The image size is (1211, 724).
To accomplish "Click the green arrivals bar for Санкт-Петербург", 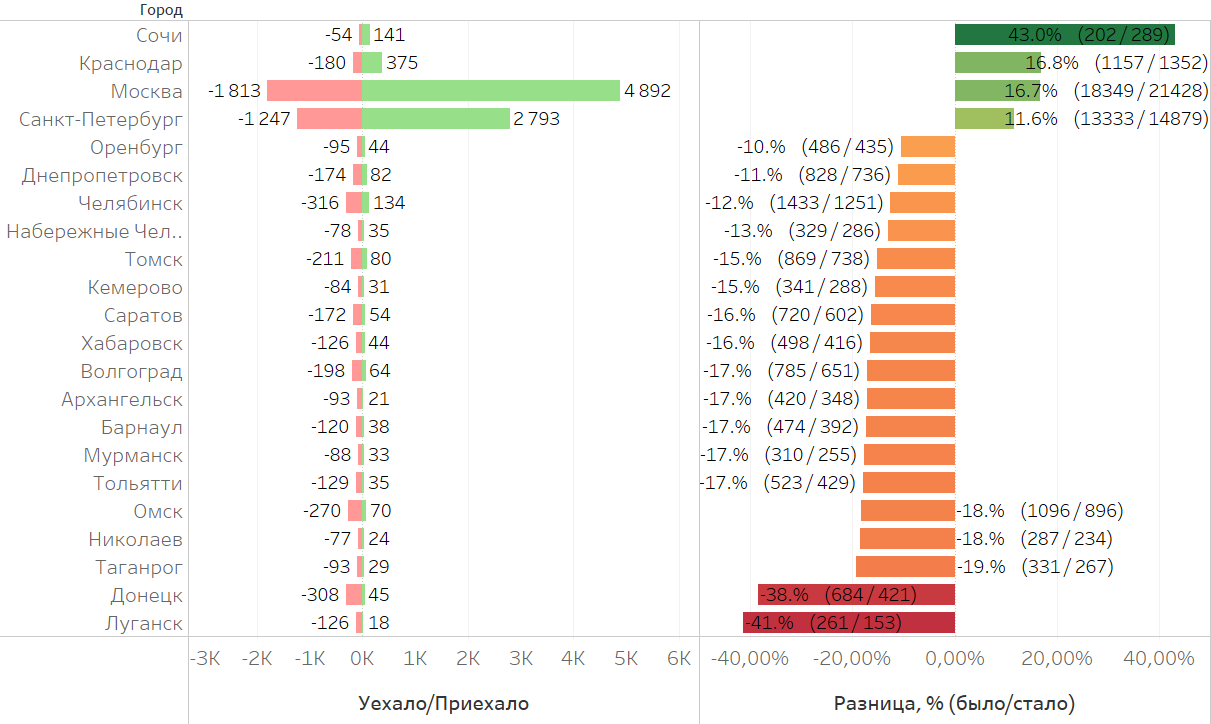I will click(x=435, y=119).
